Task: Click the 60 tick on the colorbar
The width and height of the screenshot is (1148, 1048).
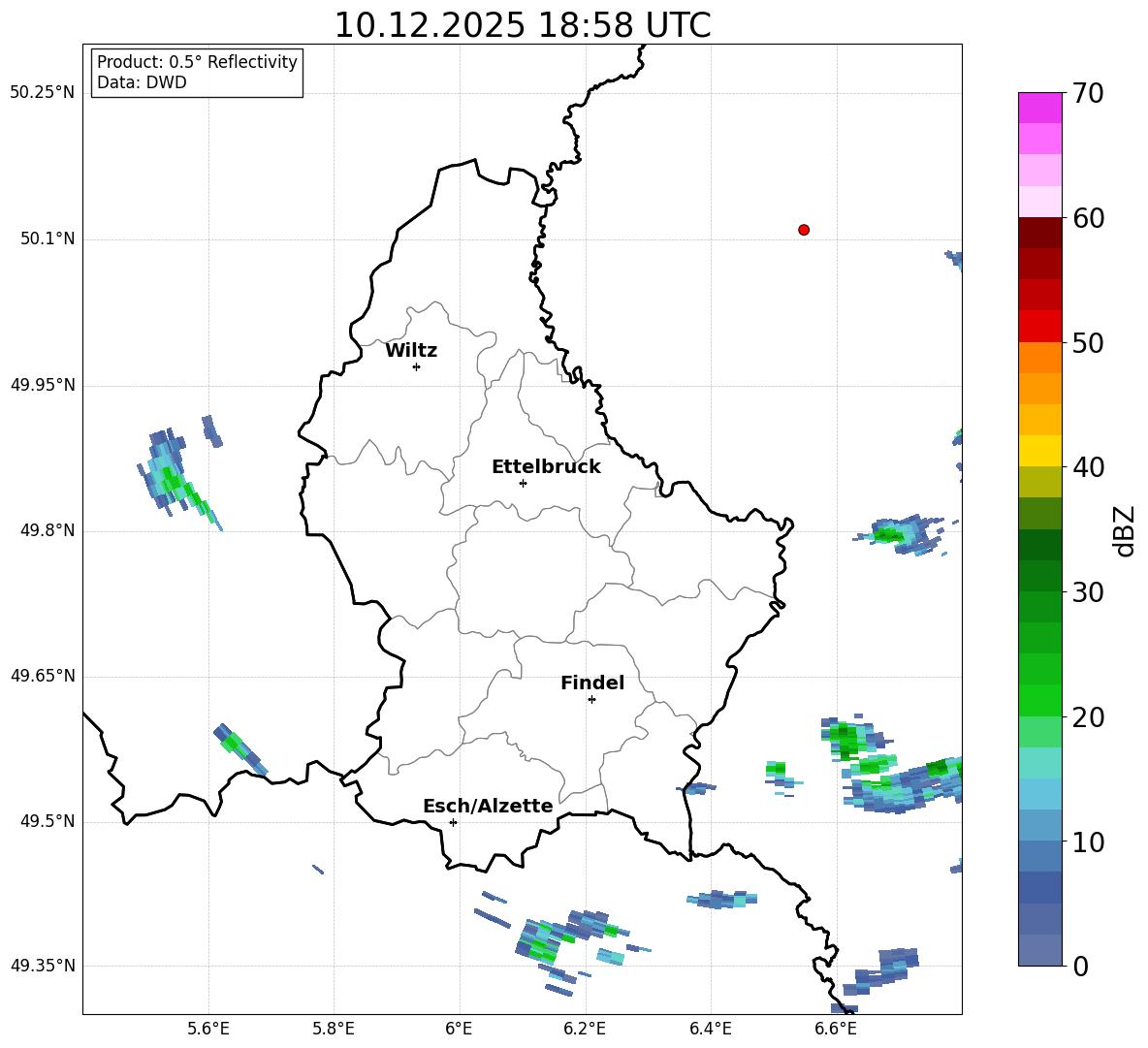Action: coord(1088,218)
